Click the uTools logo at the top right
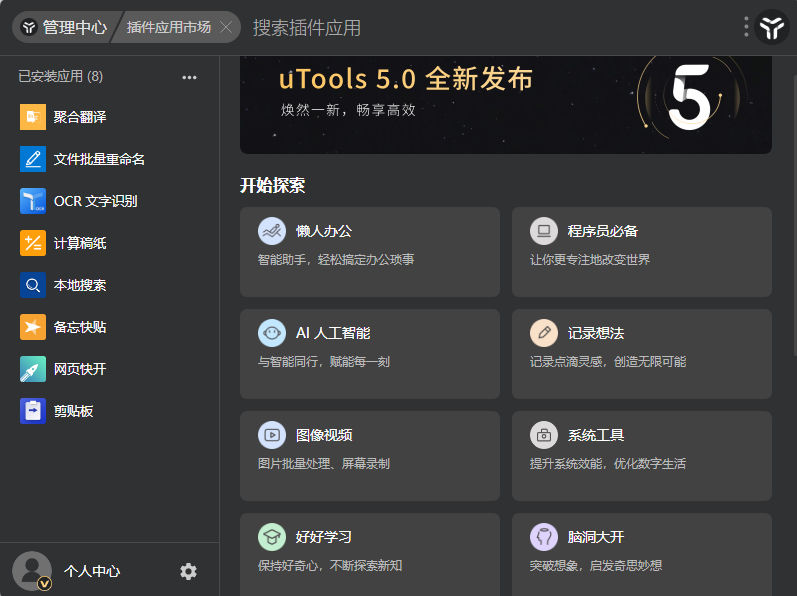Image resolution: width=797 pixels, height=596 pixels. (772, 27)
